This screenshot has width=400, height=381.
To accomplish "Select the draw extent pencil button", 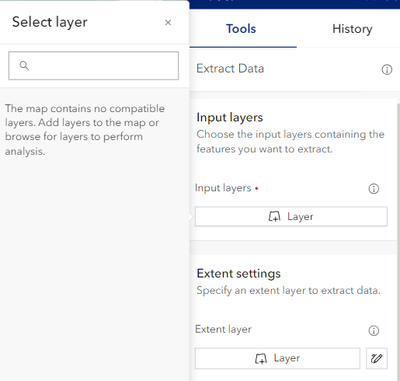I will click(377, 358).
